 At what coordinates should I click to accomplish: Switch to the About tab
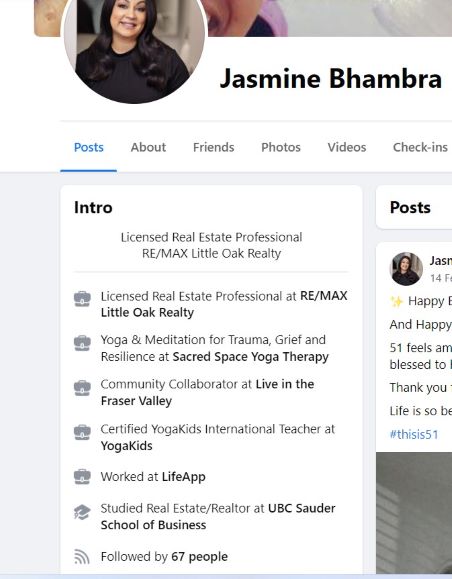[x=148, y=147]
